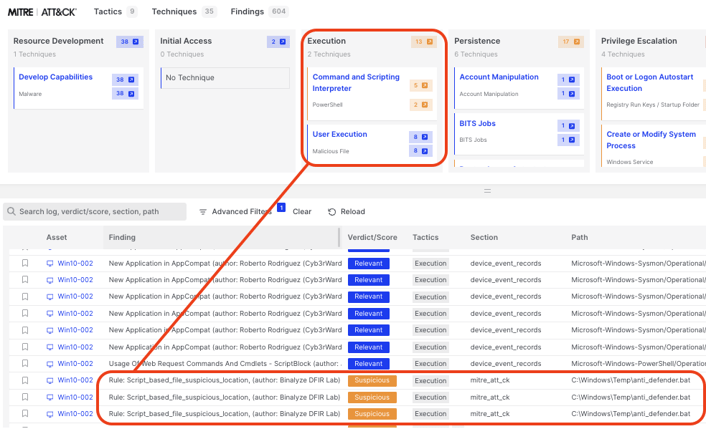Screen dimensions: 706x429
Task: Click the No Technique placeholder box
Action: [225, 78]
